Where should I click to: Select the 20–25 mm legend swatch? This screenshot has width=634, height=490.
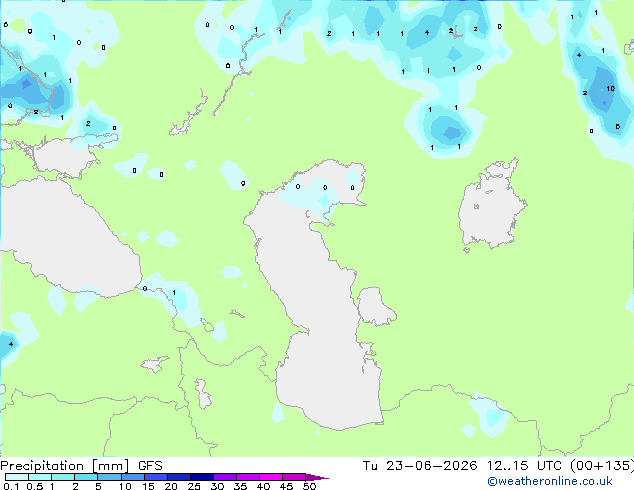pyautogui.click(x=178, y=477)
